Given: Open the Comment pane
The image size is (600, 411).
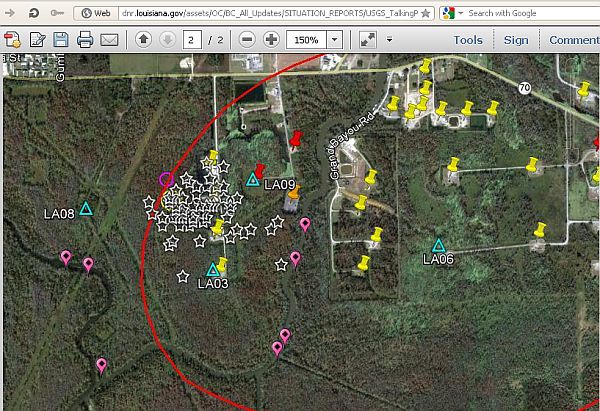Looking at the screenshot, I should pyautogui.click(x=574, y=40).
